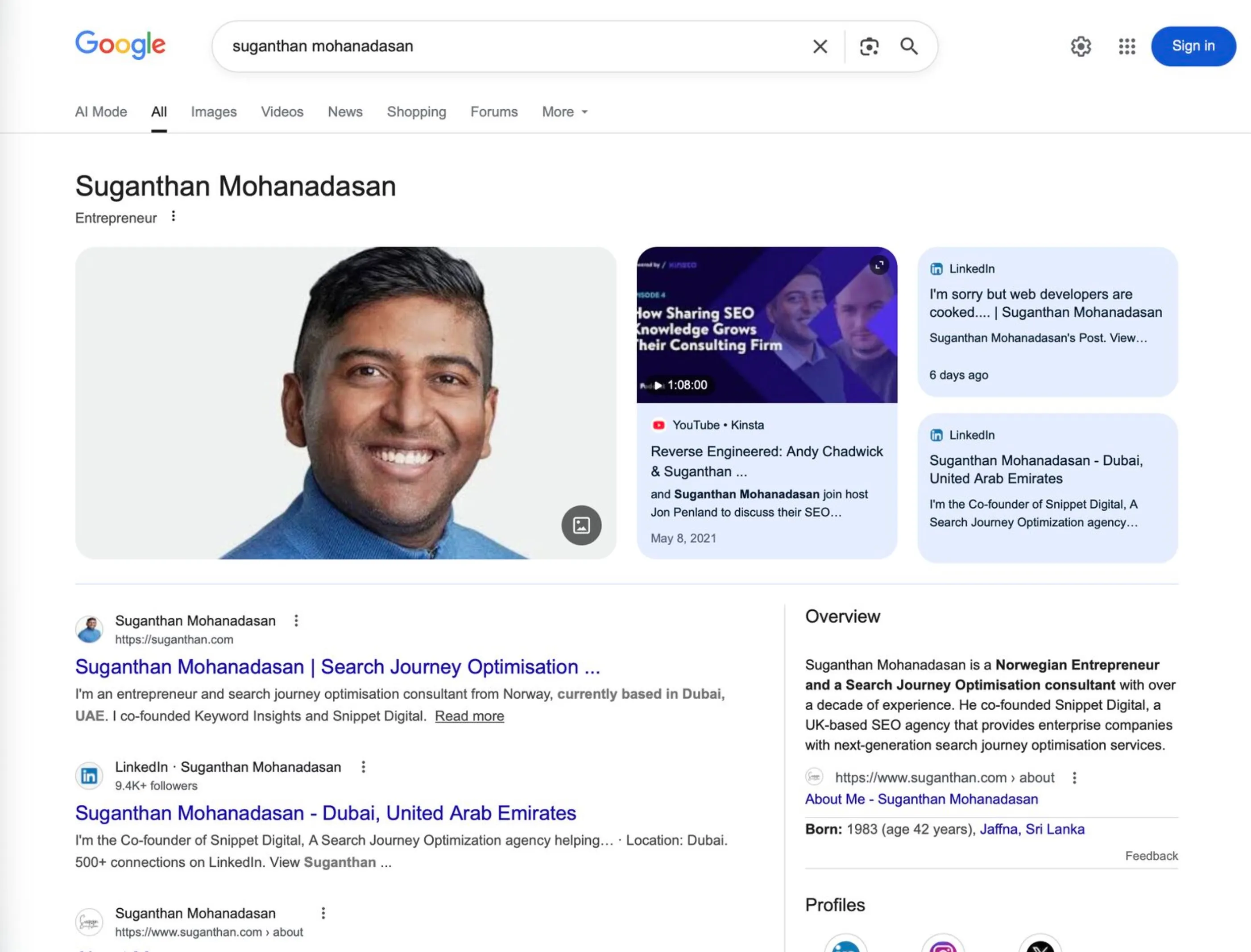The height and width of the screenshot is (952, 1251).
Task: Click Read more on first result snippet
Action: [469, 716]
